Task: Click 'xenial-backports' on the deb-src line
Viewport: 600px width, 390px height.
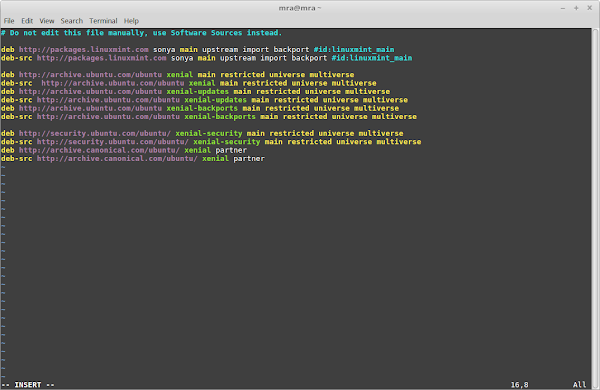Action: [220, 117]
